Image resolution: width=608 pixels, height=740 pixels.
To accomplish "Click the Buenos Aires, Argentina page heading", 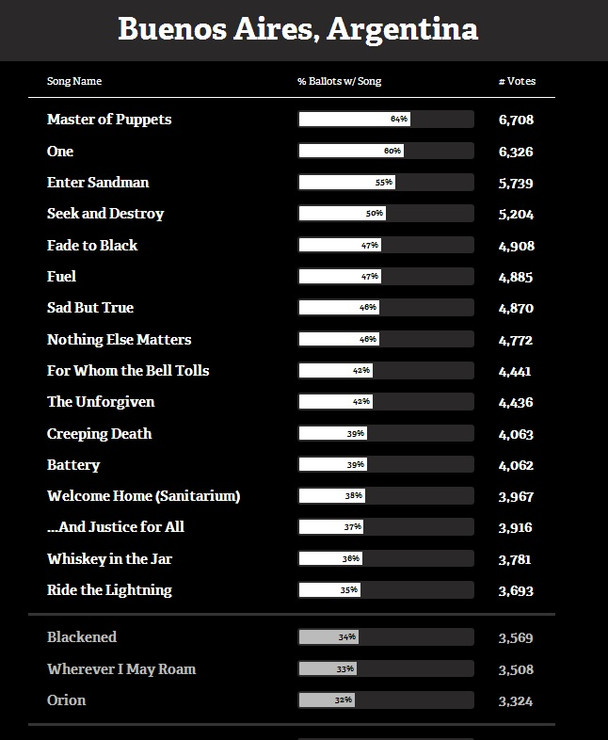I will pos(297,29).
